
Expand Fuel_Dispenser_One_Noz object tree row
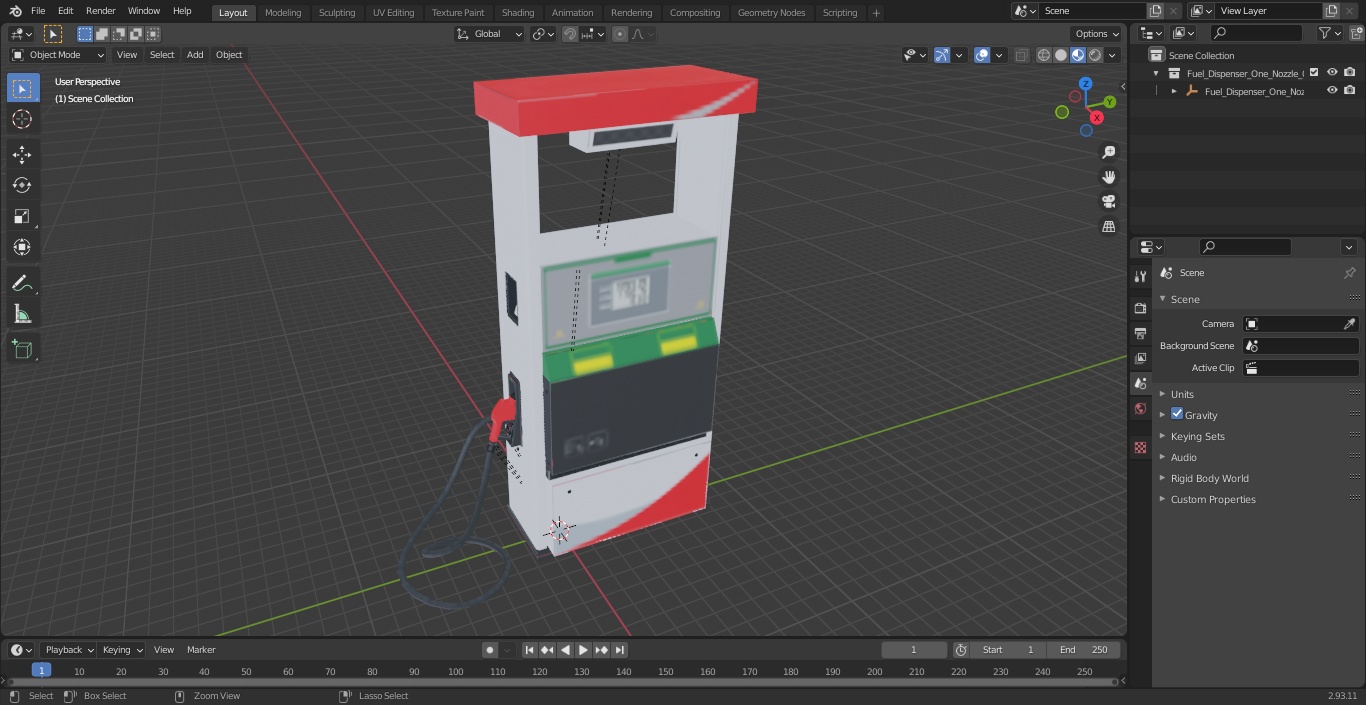(1174, 91)
